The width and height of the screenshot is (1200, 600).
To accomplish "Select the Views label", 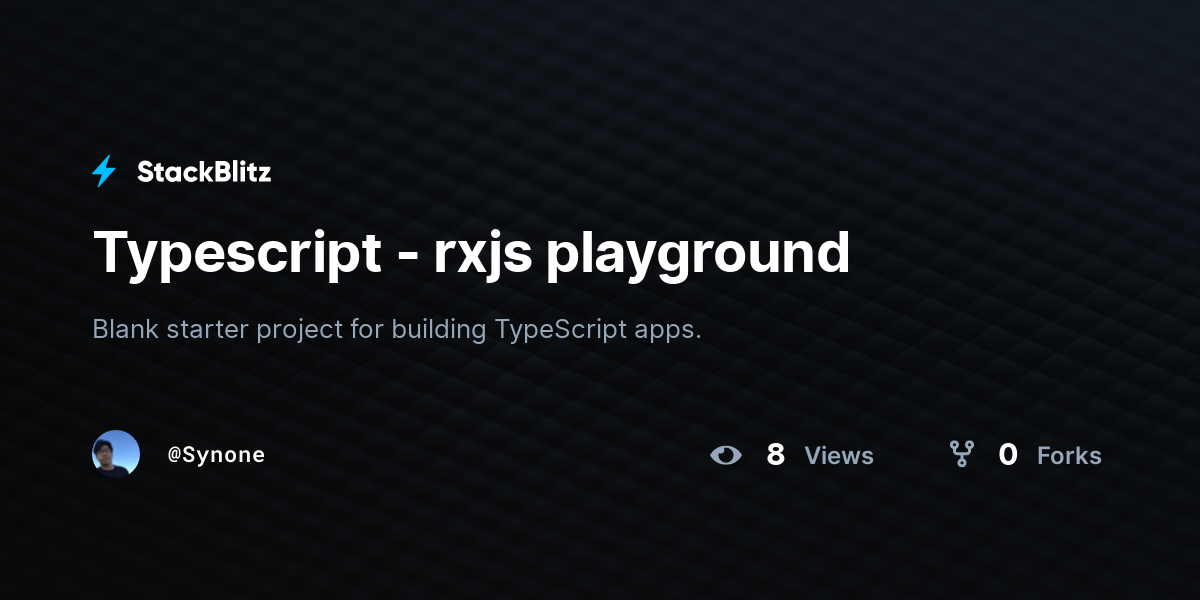I will click(839, 456).
